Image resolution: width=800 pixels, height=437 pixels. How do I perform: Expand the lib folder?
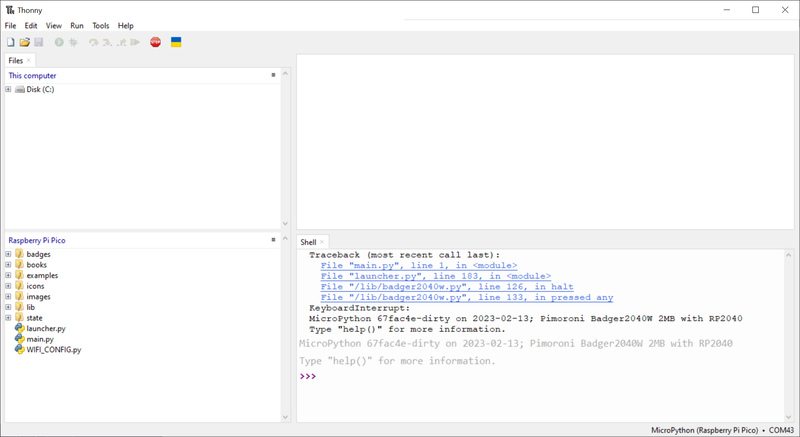point(8,307)
